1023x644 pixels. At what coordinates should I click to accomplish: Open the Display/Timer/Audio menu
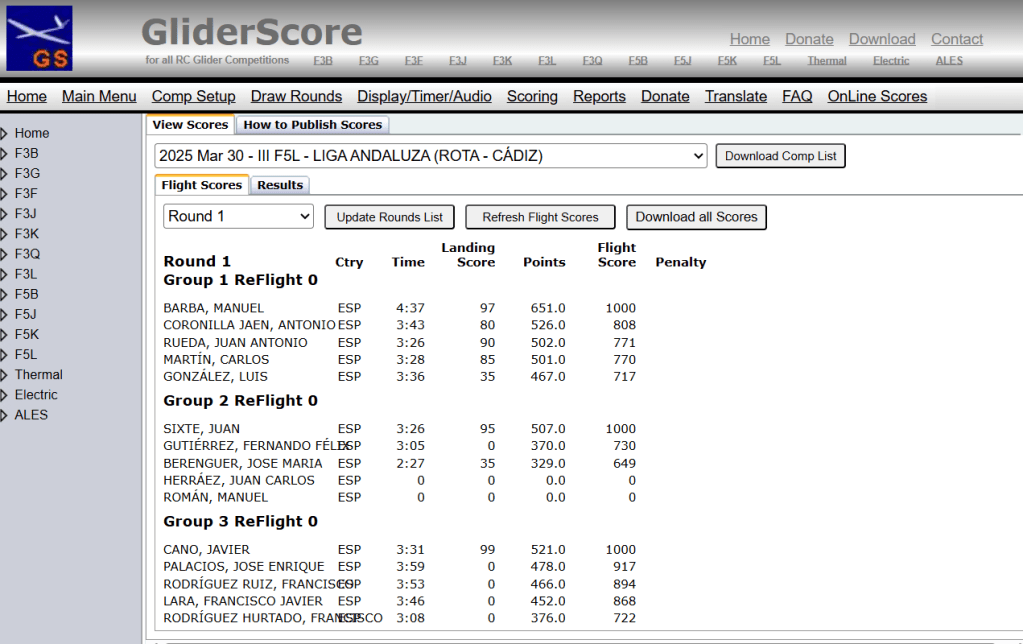coord(424,97)
